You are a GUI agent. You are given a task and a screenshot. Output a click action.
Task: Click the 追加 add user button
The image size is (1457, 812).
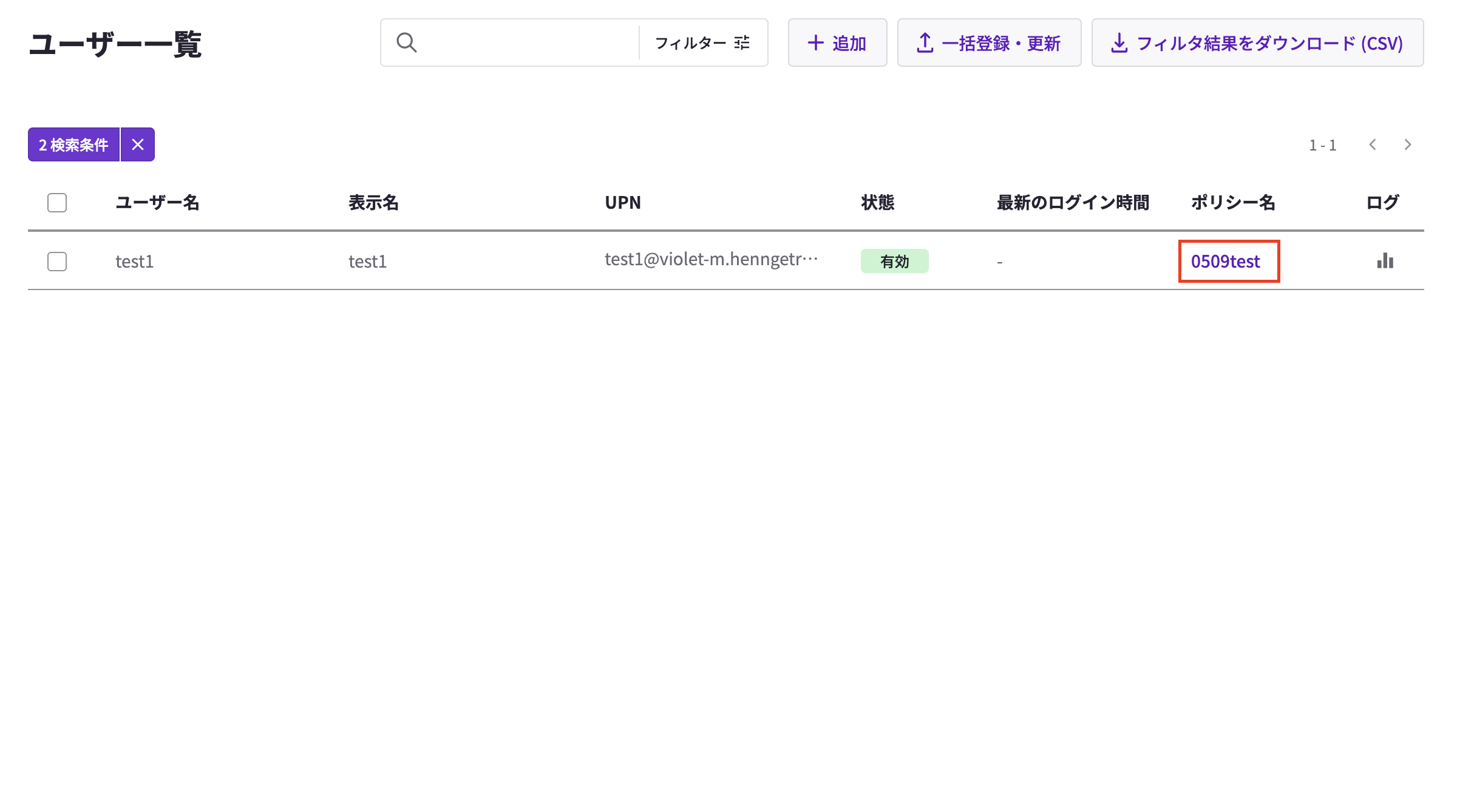click(x=837, y=42)
